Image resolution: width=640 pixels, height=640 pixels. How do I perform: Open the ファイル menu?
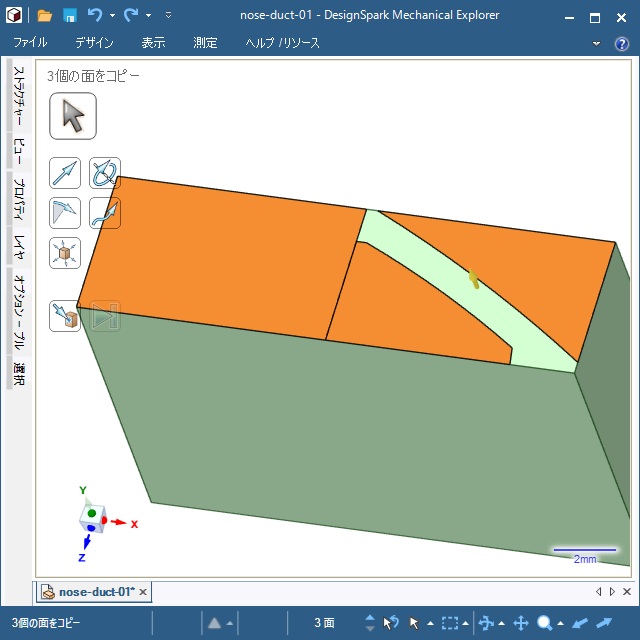coord(30,43)
